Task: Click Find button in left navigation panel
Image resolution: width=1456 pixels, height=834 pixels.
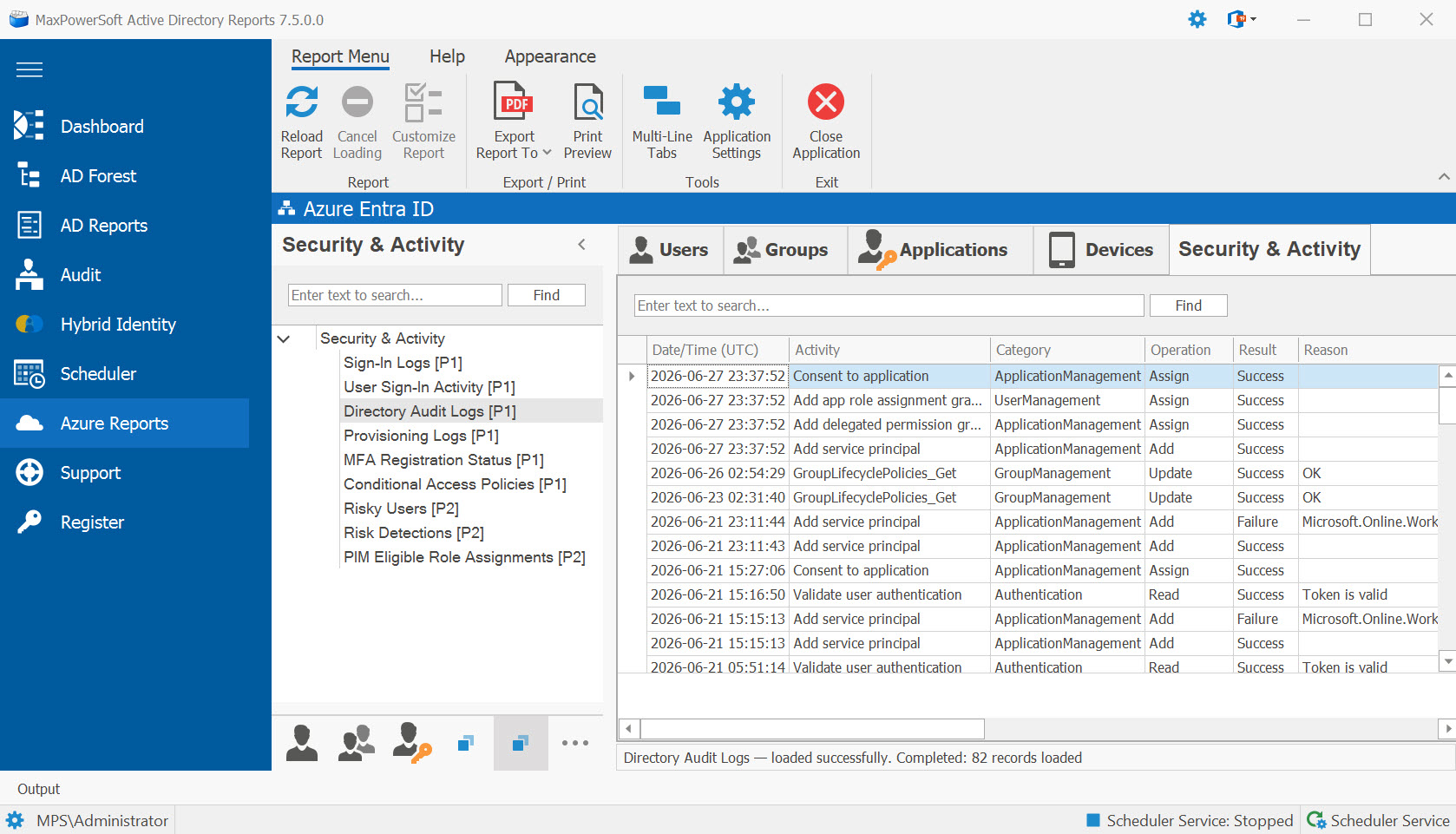Action: [547, 295]
